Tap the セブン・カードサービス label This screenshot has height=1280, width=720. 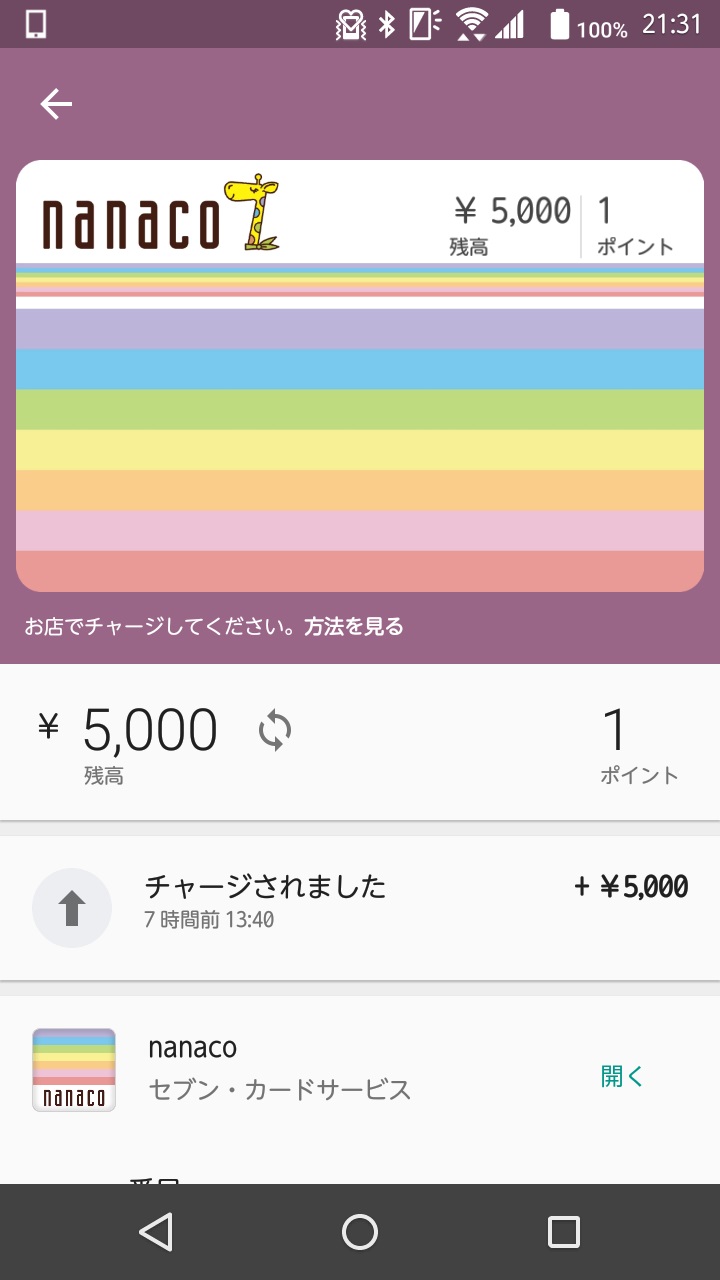(280, 1089)
